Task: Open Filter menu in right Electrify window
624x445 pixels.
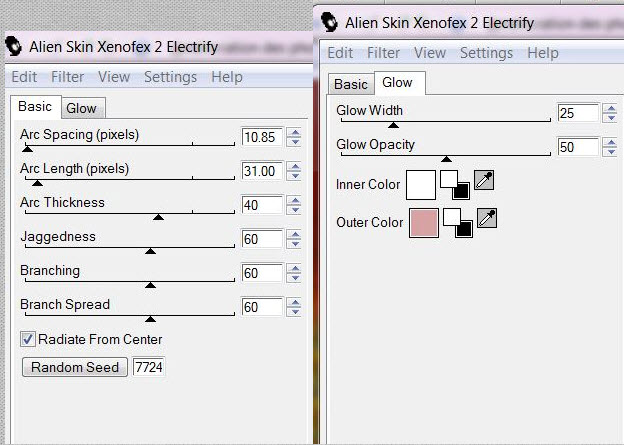Action: (x=383, y=53)
